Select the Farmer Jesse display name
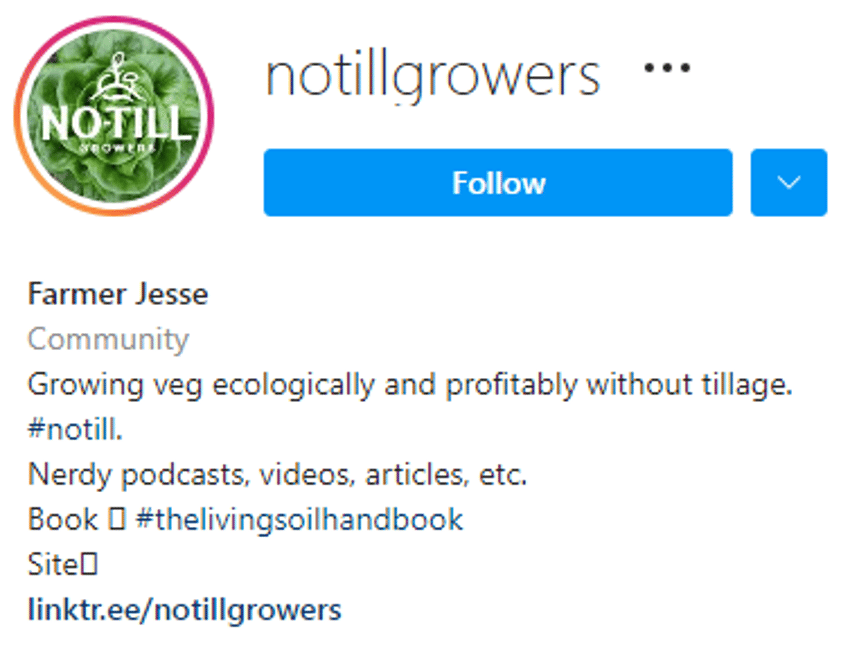Image resolution: width=850 pixels, height=647 pixels. [117, 294]
